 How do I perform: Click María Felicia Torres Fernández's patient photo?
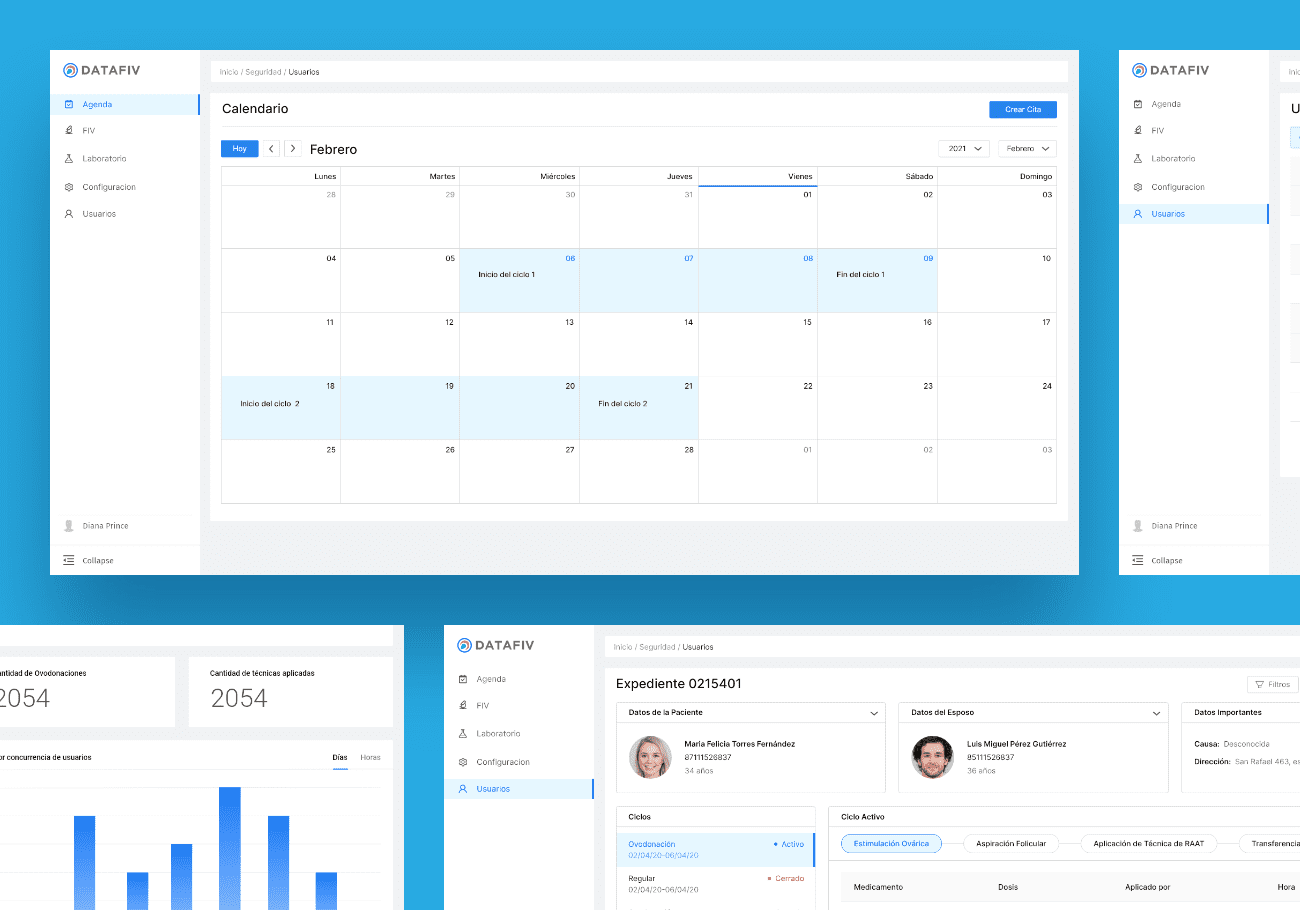coord(650,757)
